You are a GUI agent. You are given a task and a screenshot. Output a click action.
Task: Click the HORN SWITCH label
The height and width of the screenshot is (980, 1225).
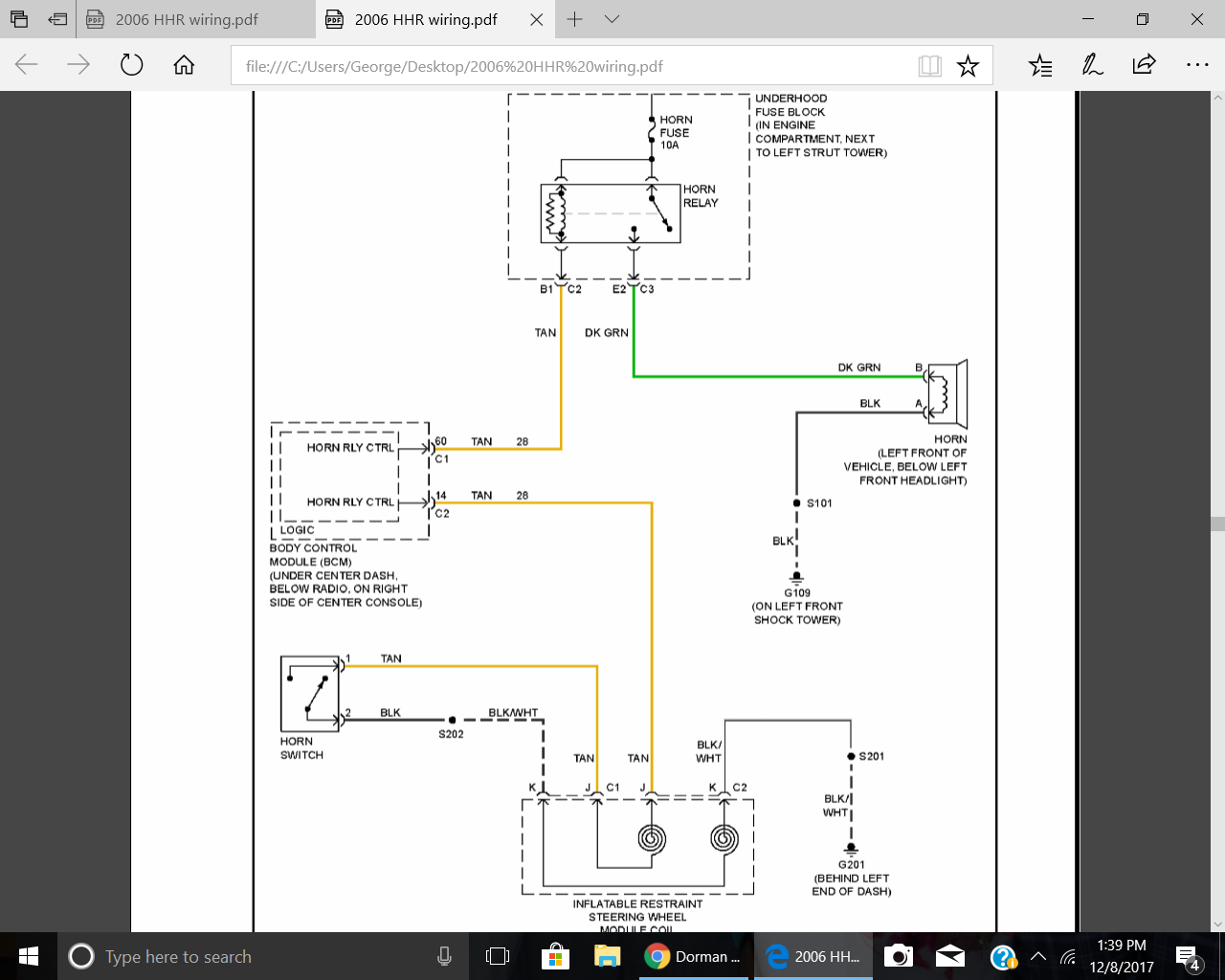click(x=301, y=748)
